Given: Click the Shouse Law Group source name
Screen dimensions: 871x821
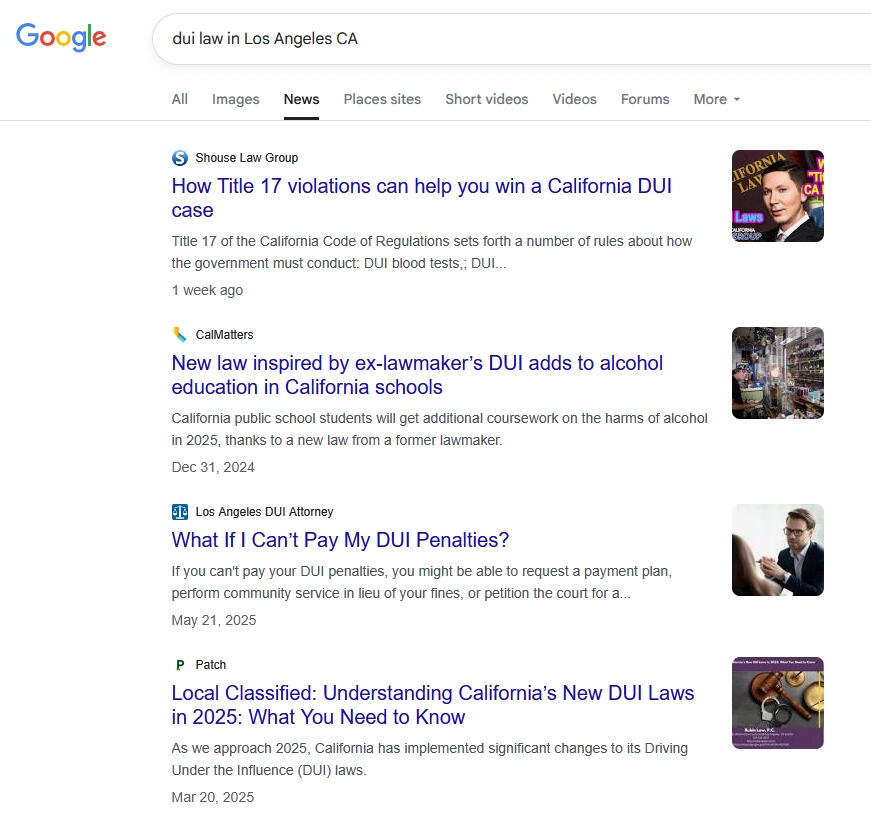Looking at the screenshot, I should coord(247,158).
